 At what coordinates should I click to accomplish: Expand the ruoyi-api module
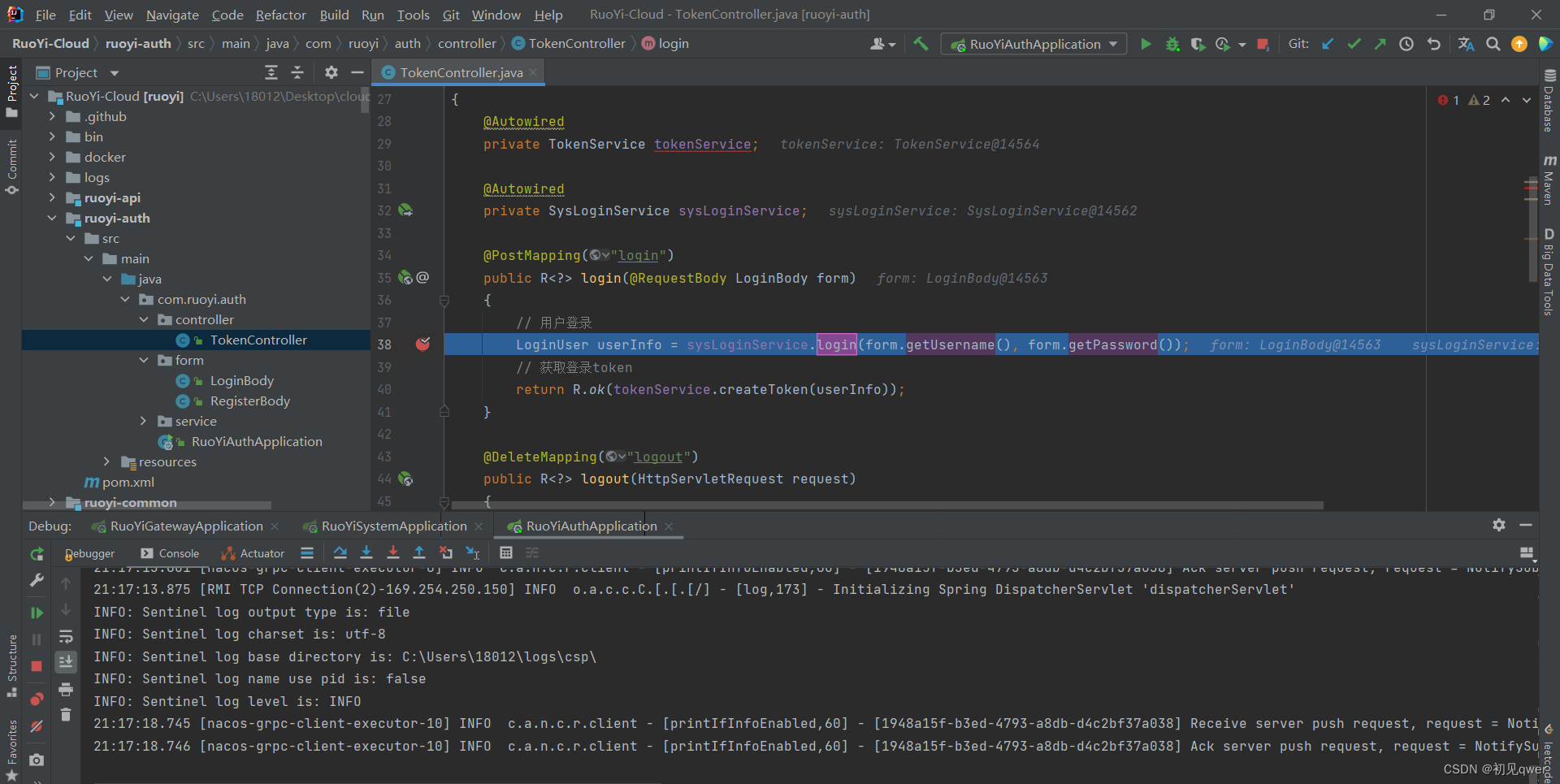tap(52, 197)
